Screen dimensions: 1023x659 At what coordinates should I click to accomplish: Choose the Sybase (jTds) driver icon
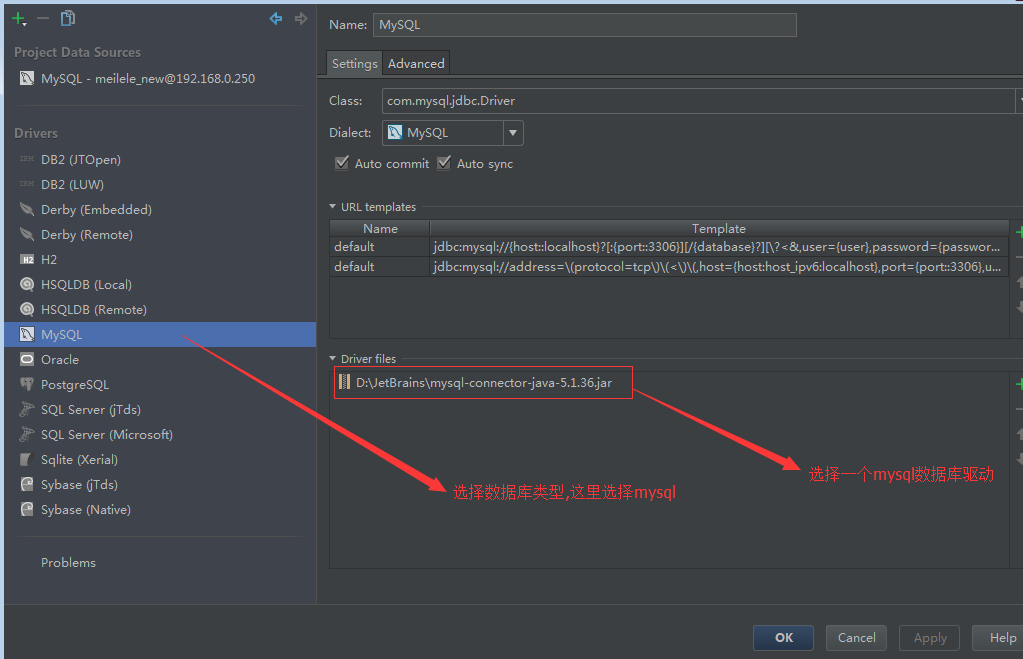coord(27,484)
